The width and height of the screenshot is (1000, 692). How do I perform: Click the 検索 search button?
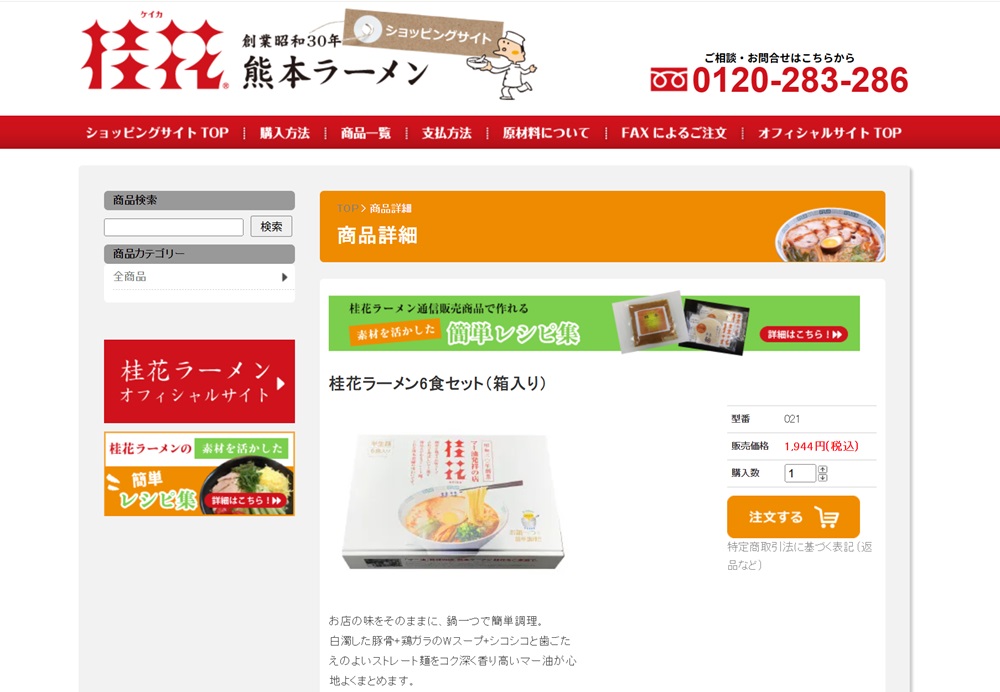271,226
